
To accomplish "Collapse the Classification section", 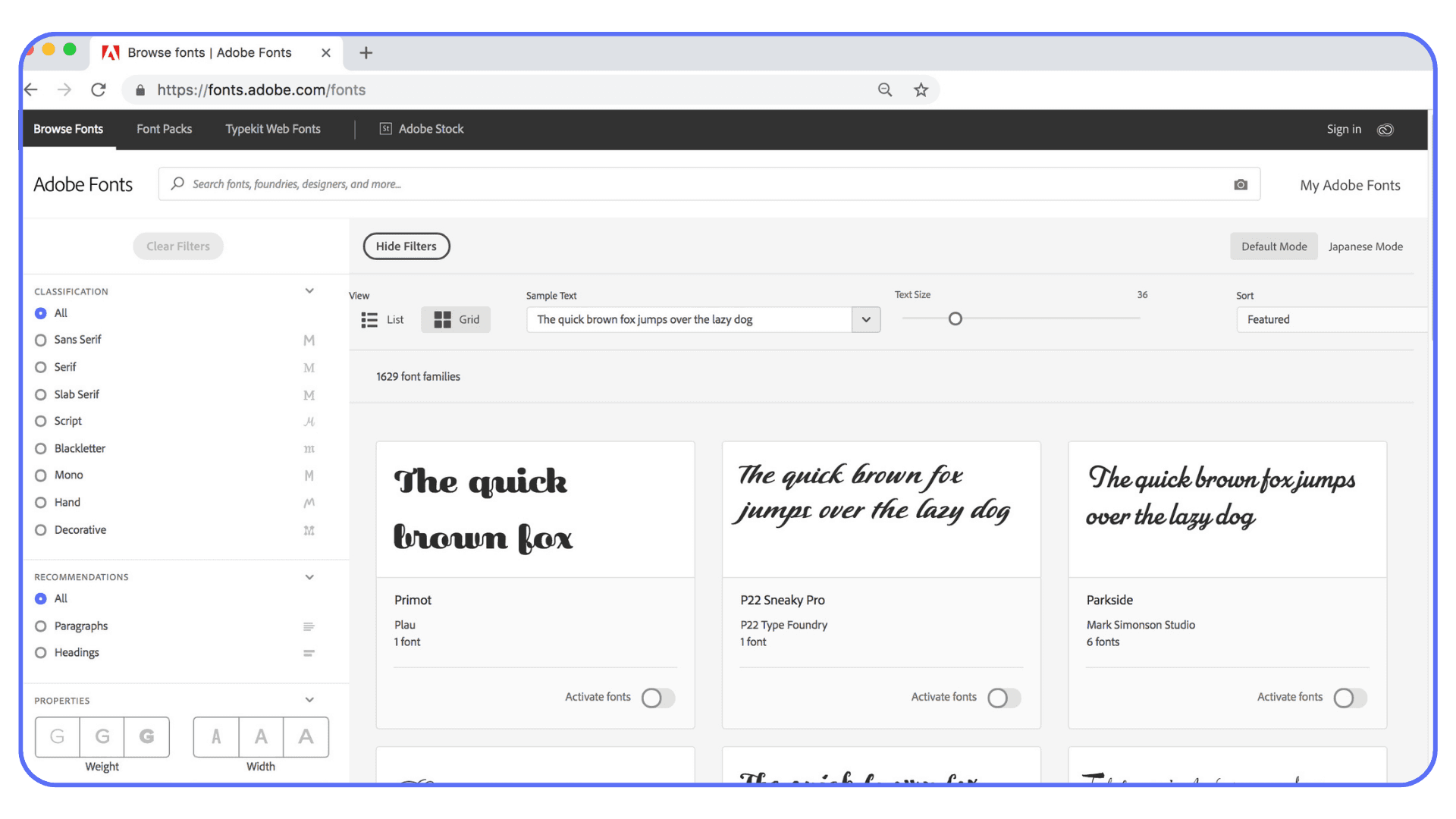I will (309, 290).
